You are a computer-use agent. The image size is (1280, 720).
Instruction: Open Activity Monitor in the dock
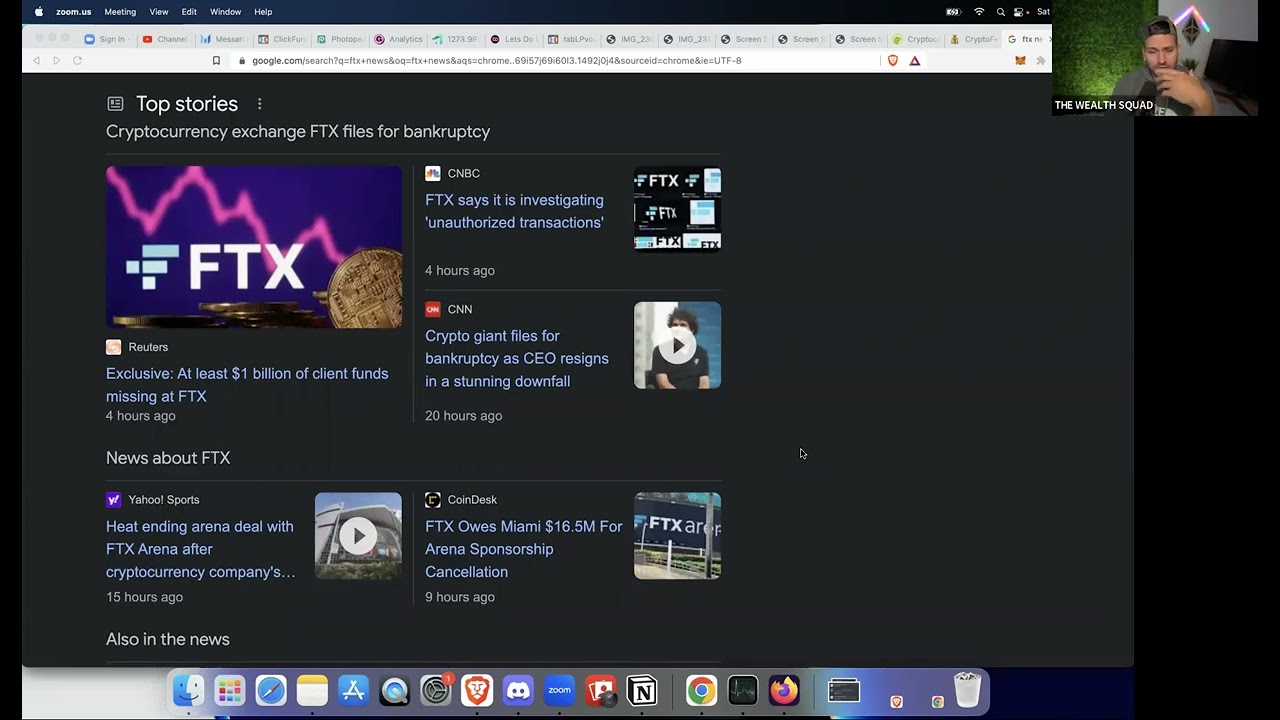click(x=743, y=691)
